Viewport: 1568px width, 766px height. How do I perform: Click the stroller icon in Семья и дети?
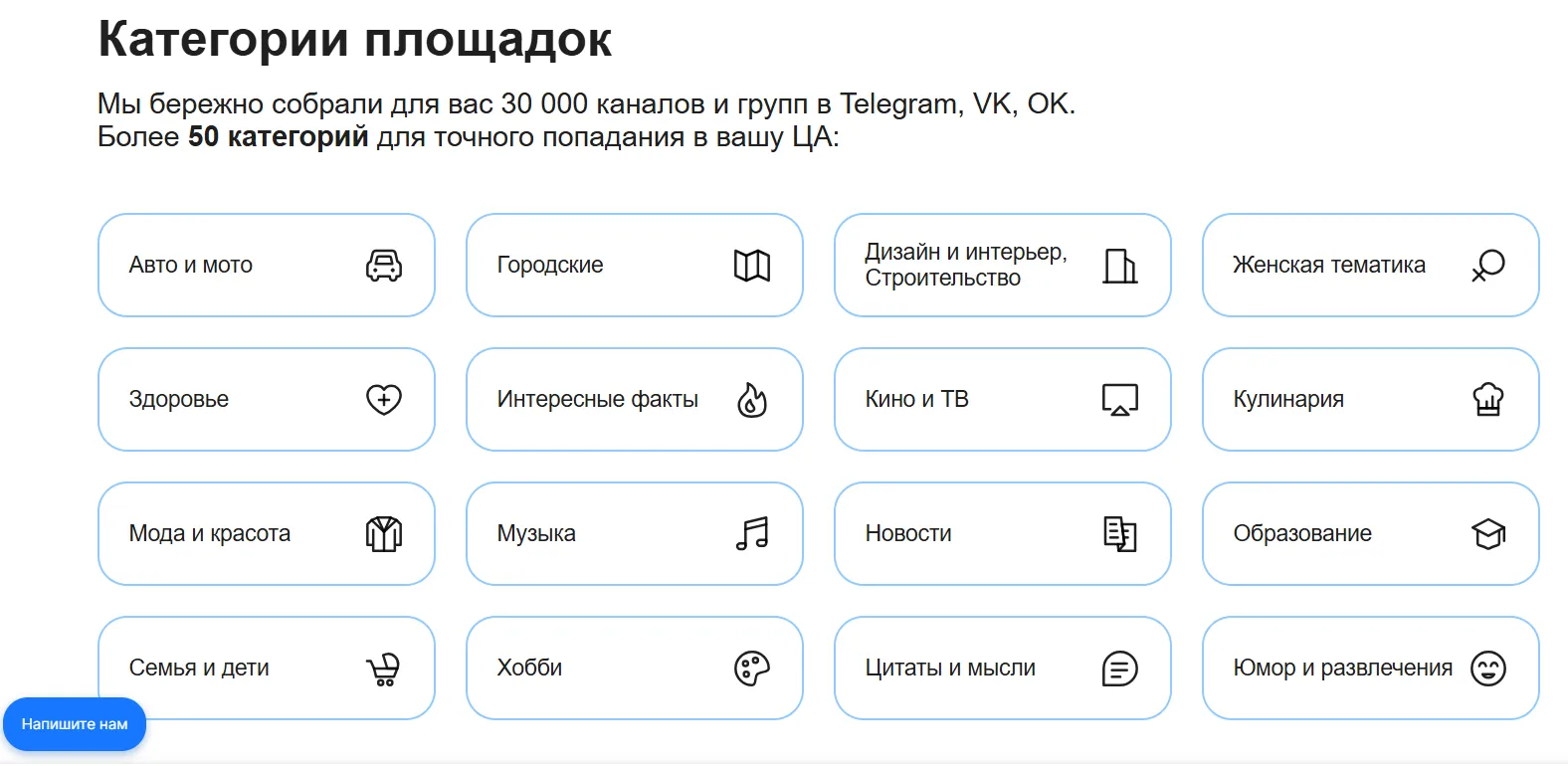(384, 669)
